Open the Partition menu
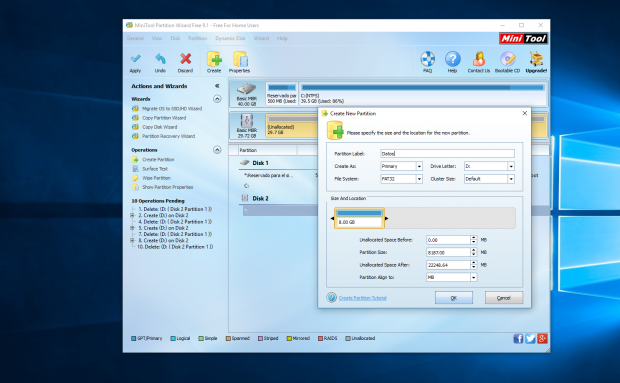Viewport: 620px width, 383px height. [197, 38]
